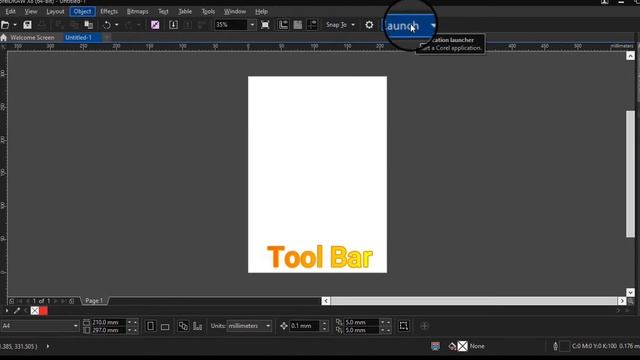
Task: Undo the last action with Undo icon
Action: pyautogui.click(x=107, y=25)
